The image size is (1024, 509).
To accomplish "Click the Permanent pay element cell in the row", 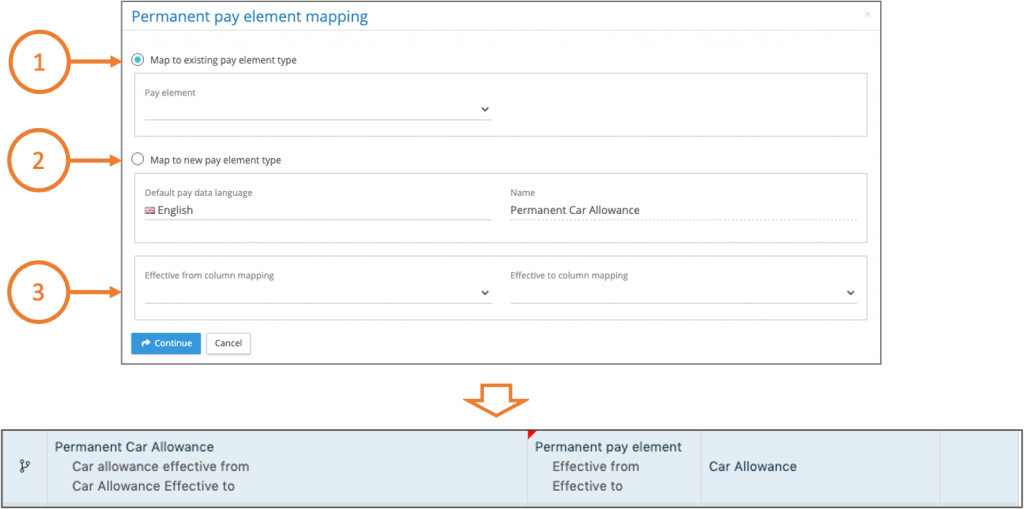I will click(608, 447).
